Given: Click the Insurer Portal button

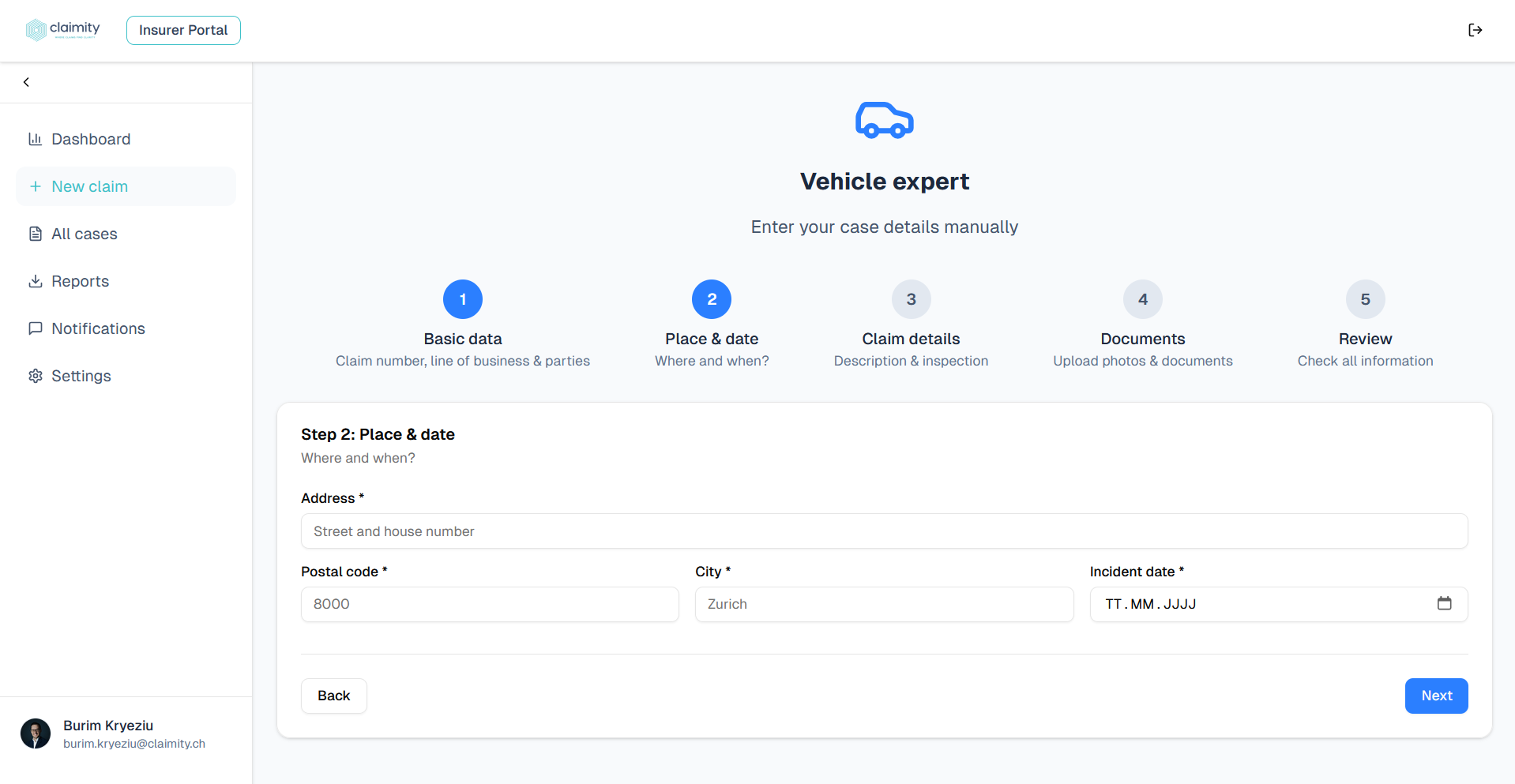Looking at the screenshot, I should (183, 30).
